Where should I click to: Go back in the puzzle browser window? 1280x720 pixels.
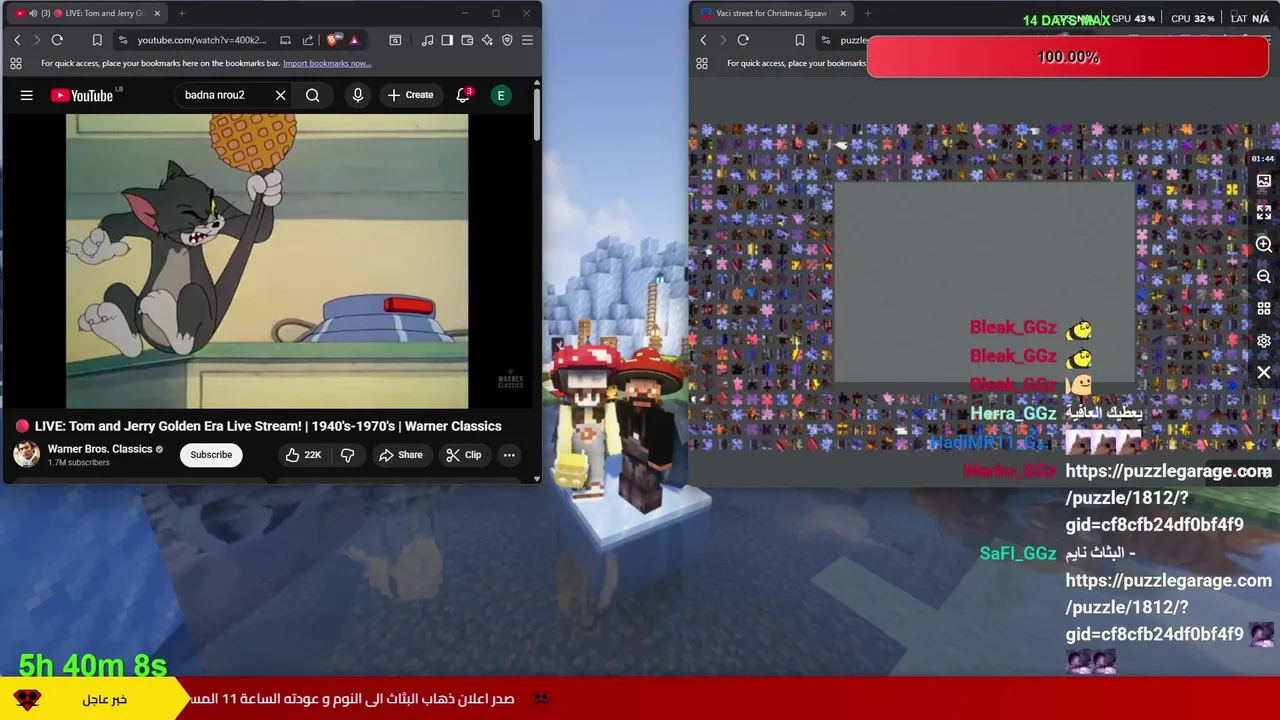[703, 40]
